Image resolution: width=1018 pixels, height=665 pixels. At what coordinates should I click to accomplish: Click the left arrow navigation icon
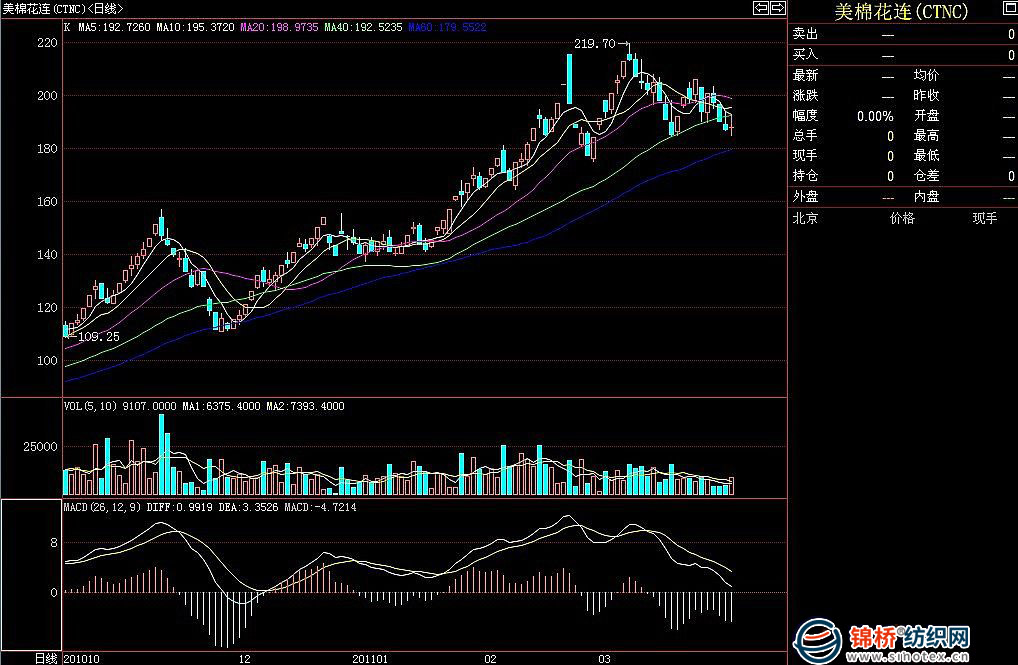(x=761, y=8)
